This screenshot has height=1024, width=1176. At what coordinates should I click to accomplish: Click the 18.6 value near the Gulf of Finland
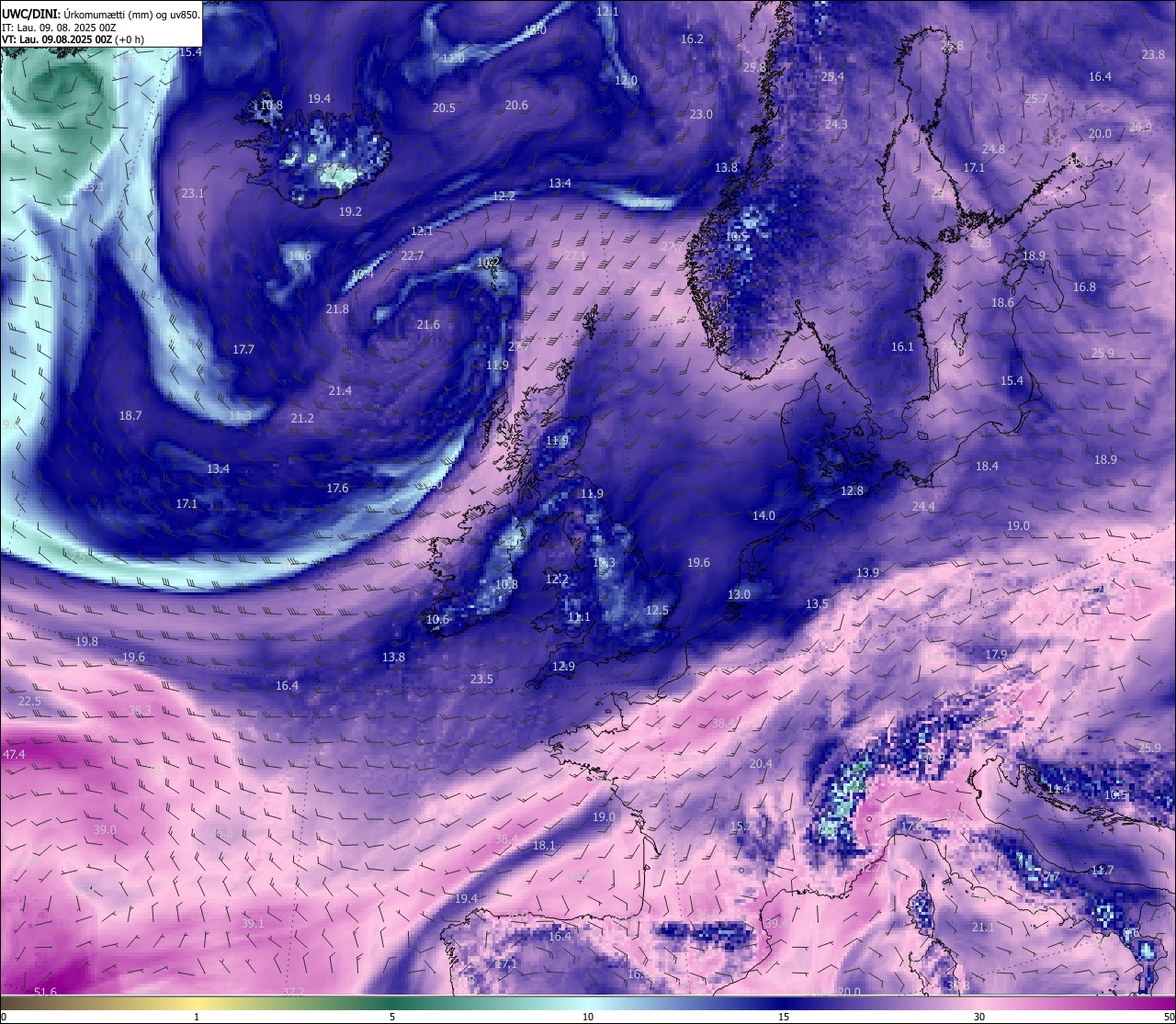click(1002, 303)
